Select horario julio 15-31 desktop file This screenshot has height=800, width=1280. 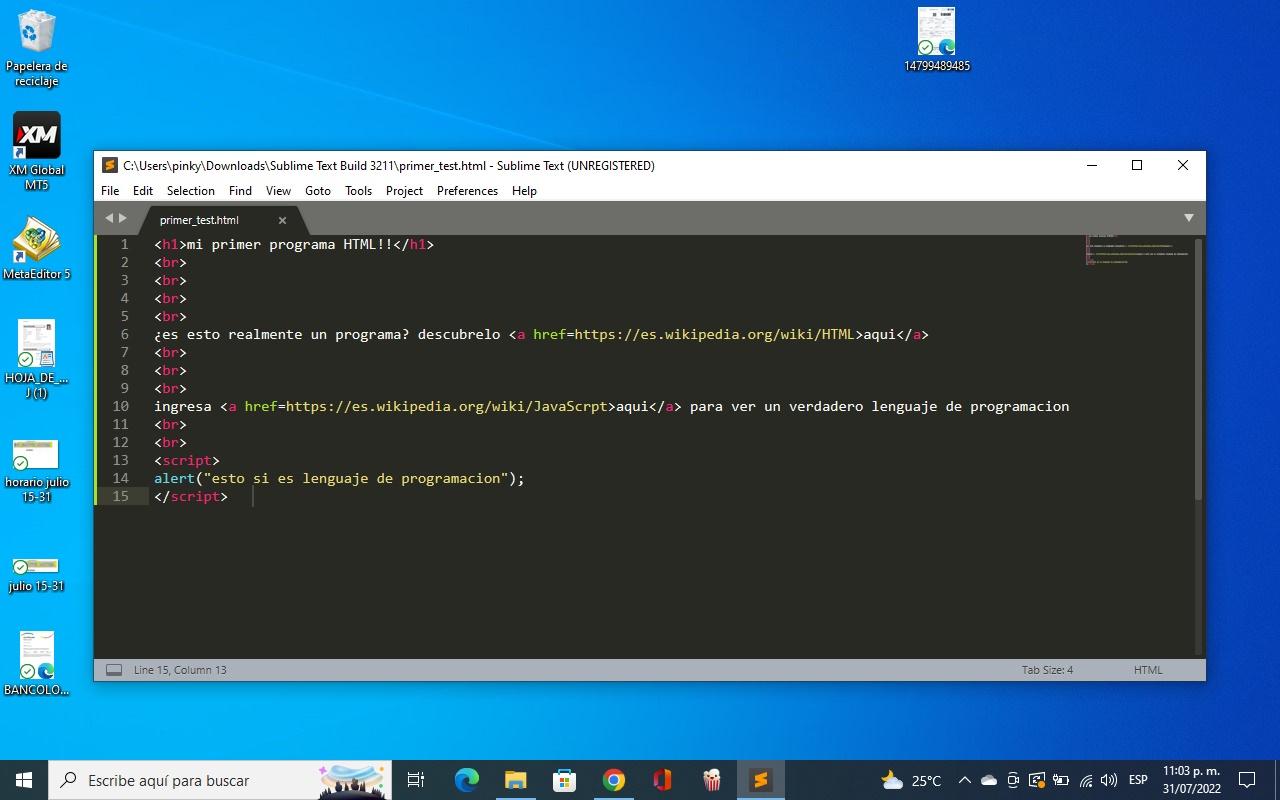tap(37, 470)
